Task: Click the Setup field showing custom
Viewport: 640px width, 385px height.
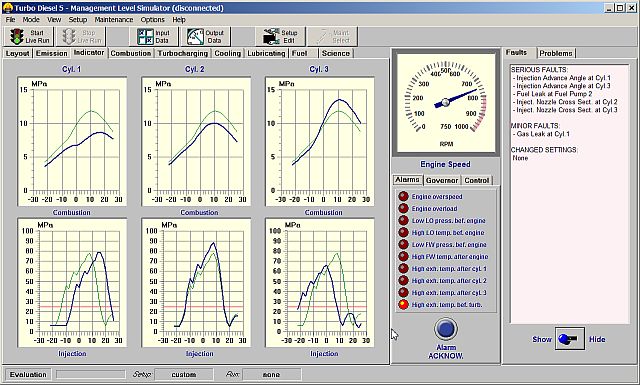Action: [x=184, y=374]
